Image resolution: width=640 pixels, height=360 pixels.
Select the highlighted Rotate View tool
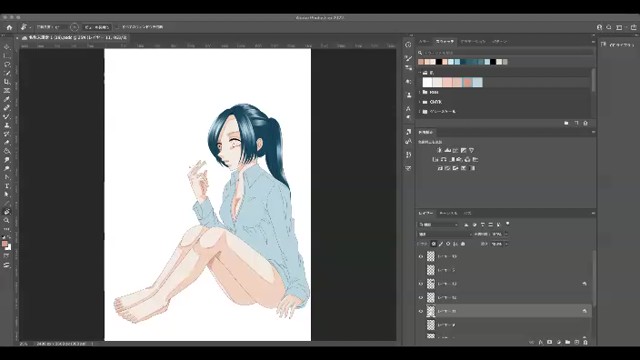[7, 211]
